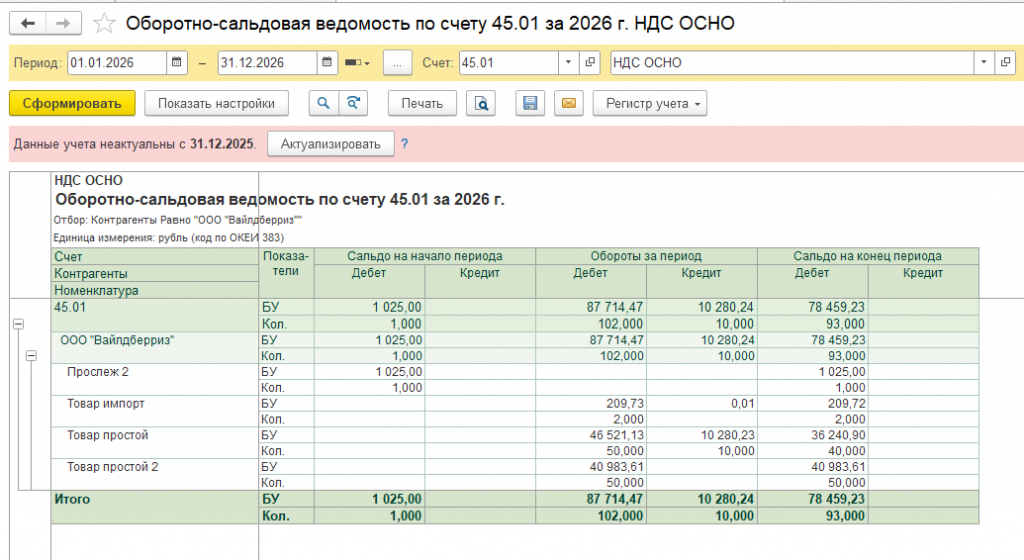Open НДС ОСНО organization card icon
Image resolution: width=1024 pixels, height=560 pixels.
pyautogui.click(x=1005, y=63)
